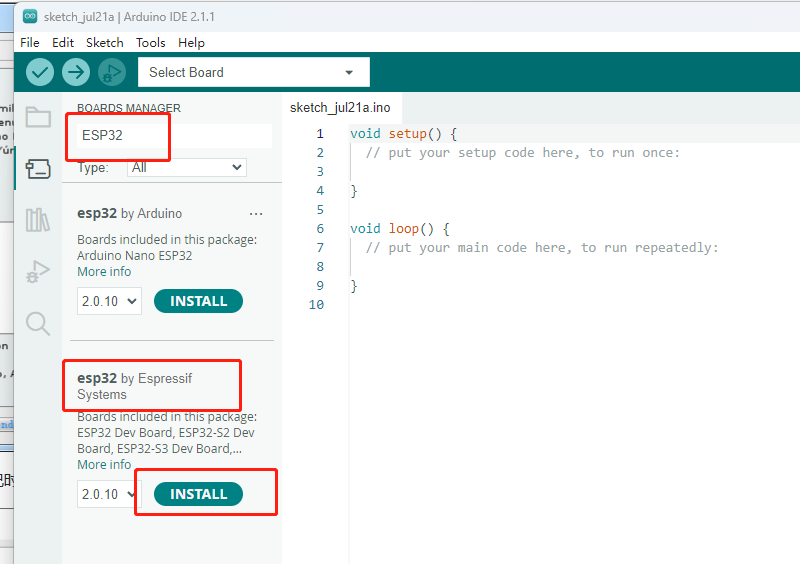Open More info for Espressif esp32 package
800x564 pixels.
(104, 464)
